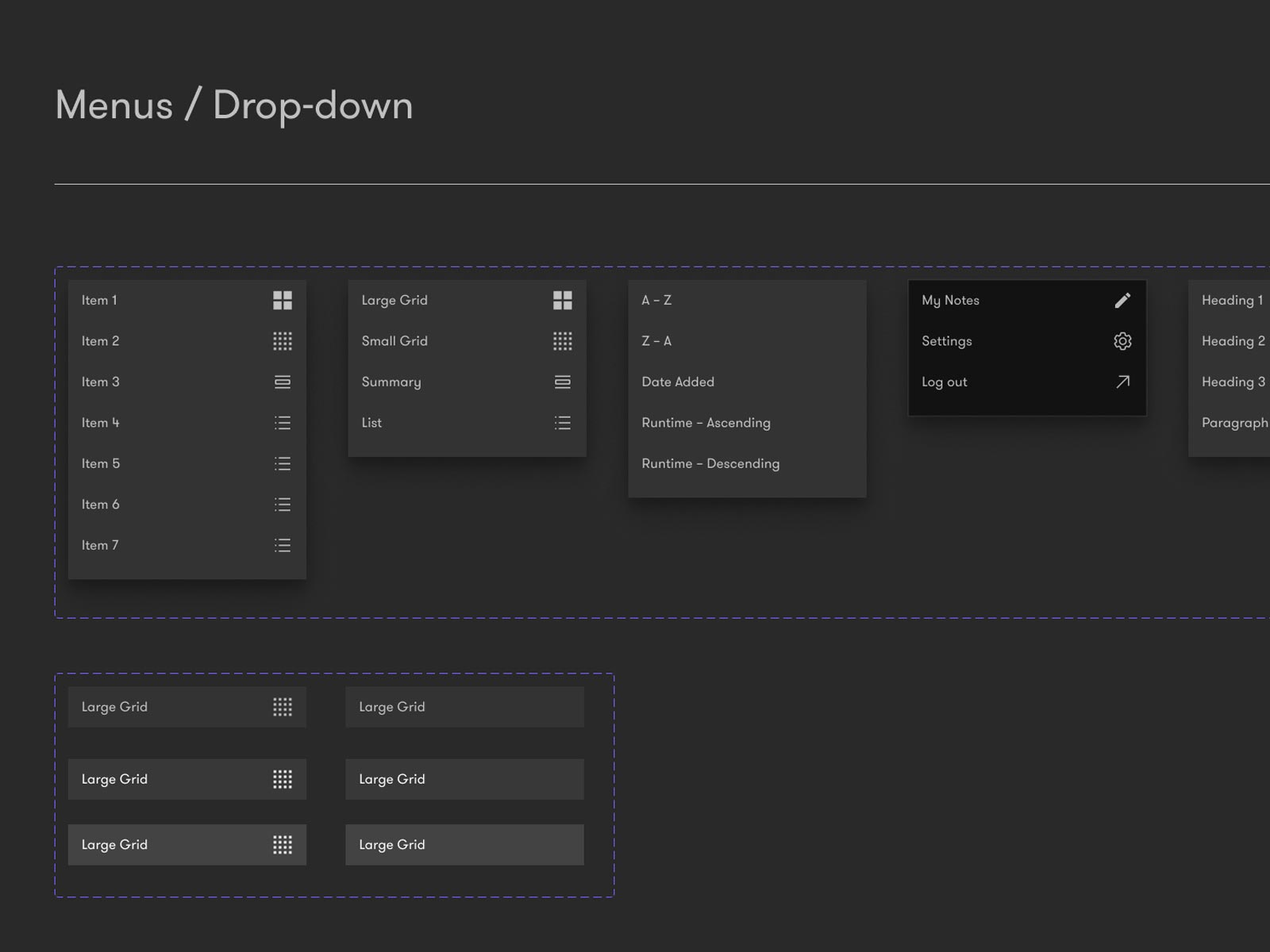Sort by Date Added
Viewport: 1270px width, 952px height.
678,382
